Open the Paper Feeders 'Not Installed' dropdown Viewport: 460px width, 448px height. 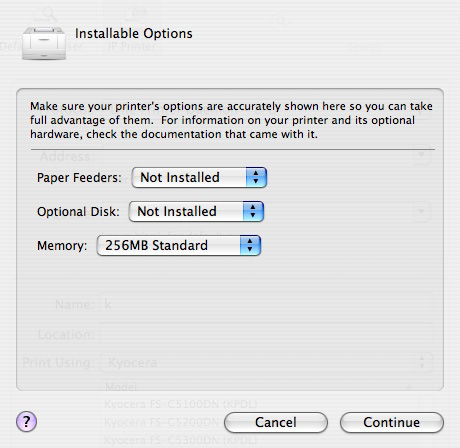tap(199, 177)
